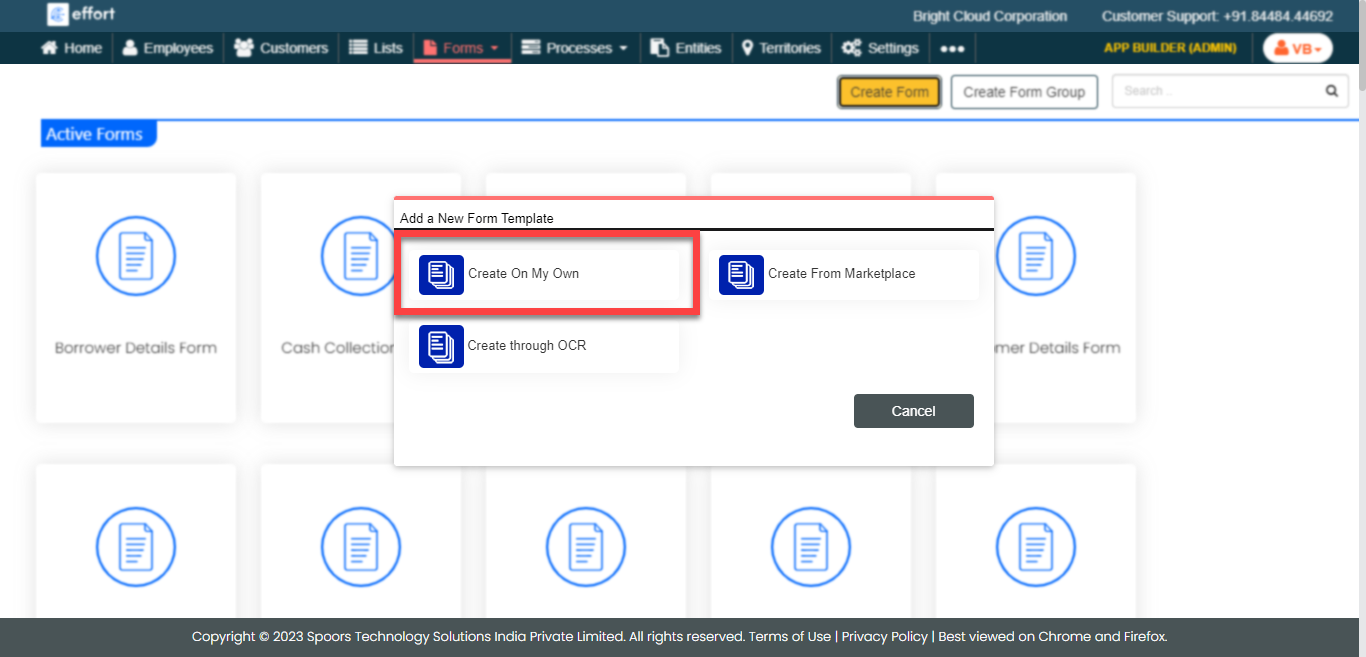Open the Privacy Policy footer link
Screen dimensions: 1366x657
pos(884,636)
